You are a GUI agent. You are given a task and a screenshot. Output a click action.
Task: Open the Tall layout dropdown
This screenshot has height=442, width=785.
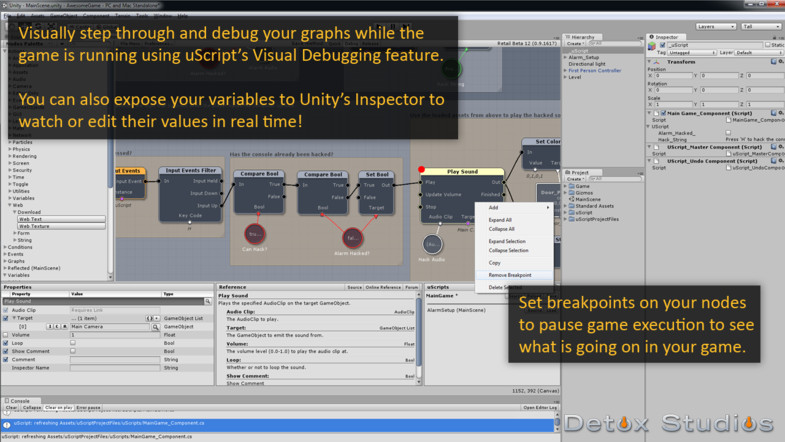pyautogui.click(x=760, y=27)
